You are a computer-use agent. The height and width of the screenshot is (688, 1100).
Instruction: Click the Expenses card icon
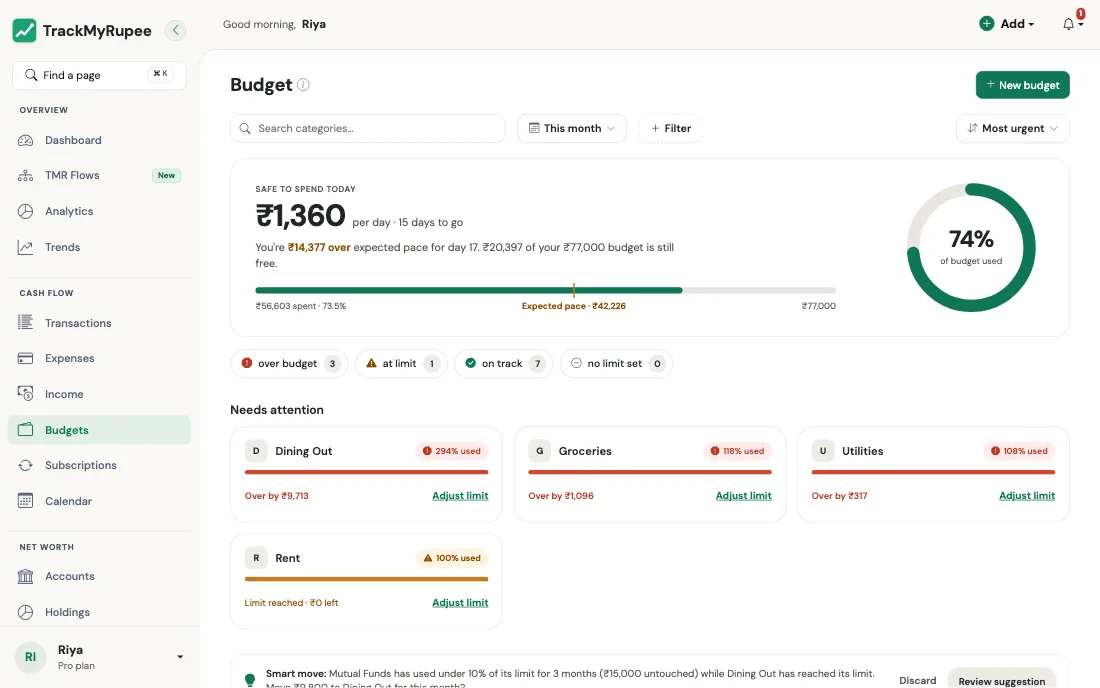pos(25,358)
